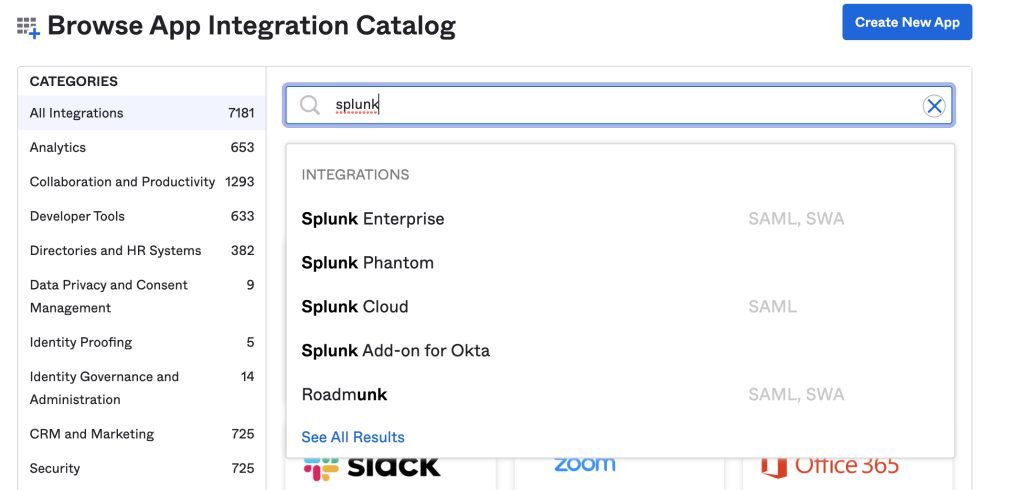
Task: Filter by Developer Tools category
Action: [x=142, y=216]
